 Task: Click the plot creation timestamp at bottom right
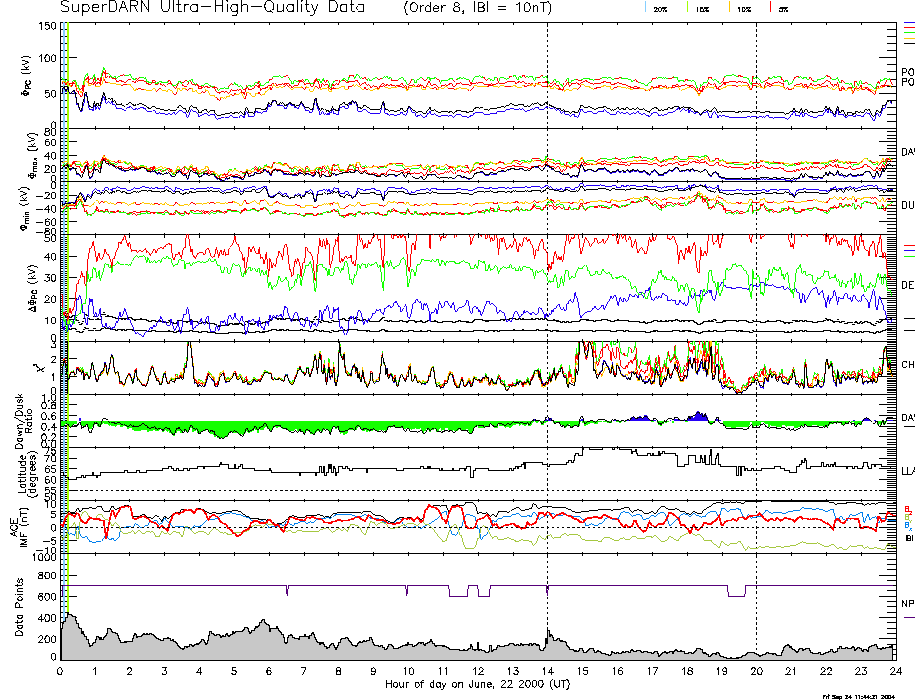click(x=857, y=696)
